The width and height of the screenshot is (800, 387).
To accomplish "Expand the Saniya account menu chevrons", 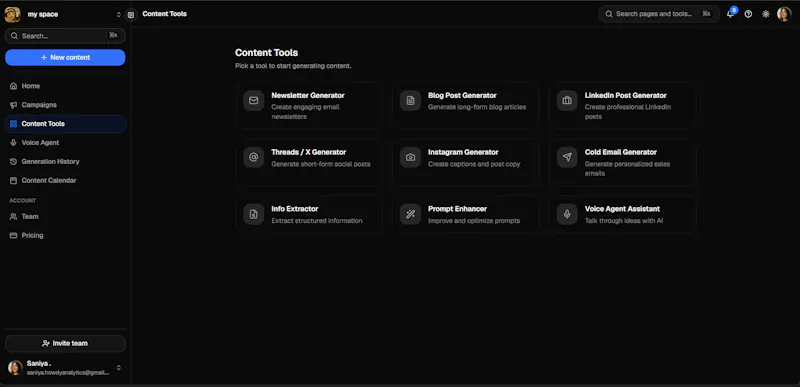I will point(118,368).
